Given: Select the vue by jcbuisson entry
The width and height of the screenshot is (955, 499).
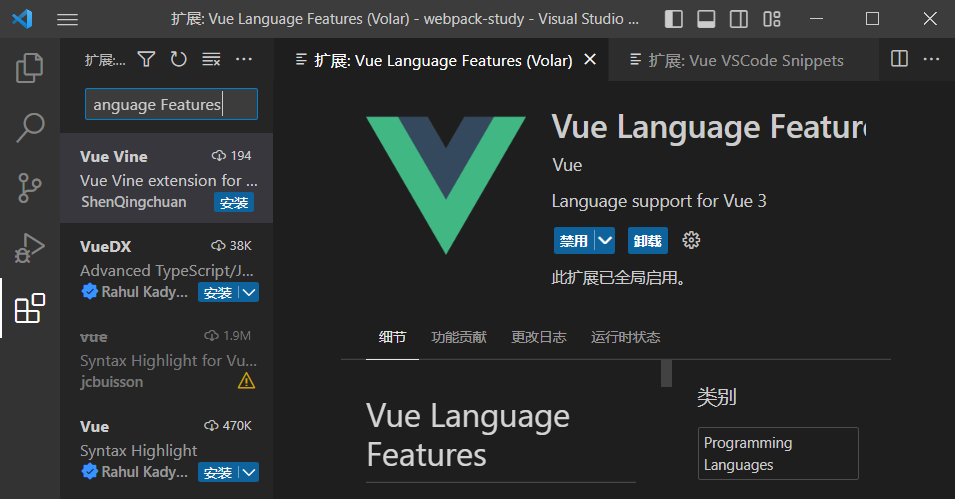Looking at the screenshot, I should [x=166, y=358].
